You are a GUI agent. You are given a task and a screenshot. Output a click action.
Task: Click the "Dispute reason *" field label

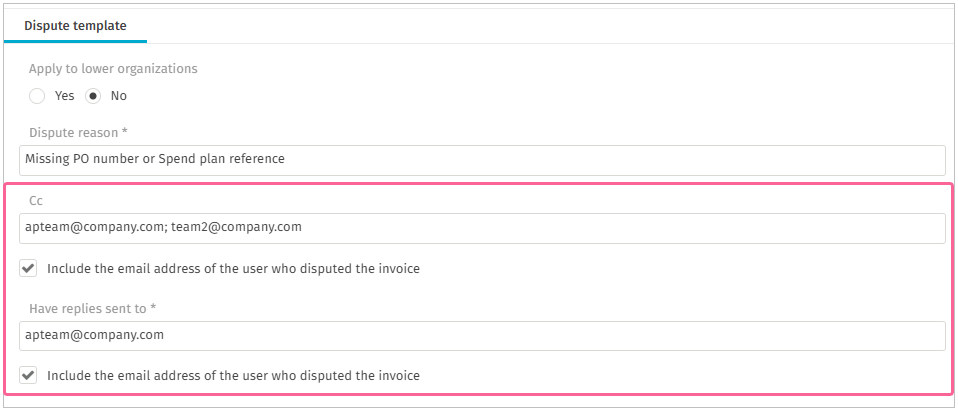click(82, 132)
